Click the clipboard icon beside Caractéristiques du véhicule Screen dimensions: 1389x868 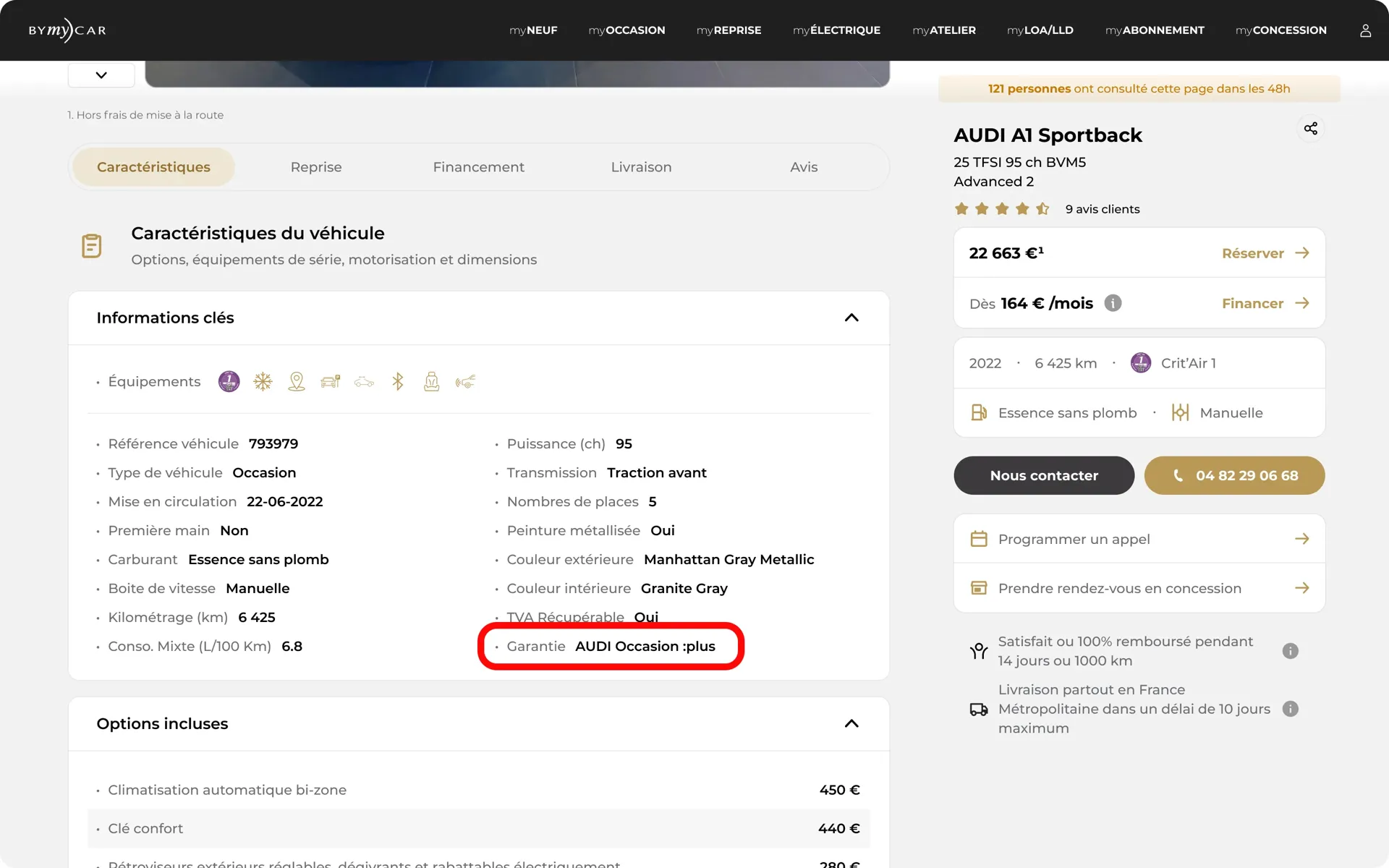pyautogui.click(x=92, y=246)
